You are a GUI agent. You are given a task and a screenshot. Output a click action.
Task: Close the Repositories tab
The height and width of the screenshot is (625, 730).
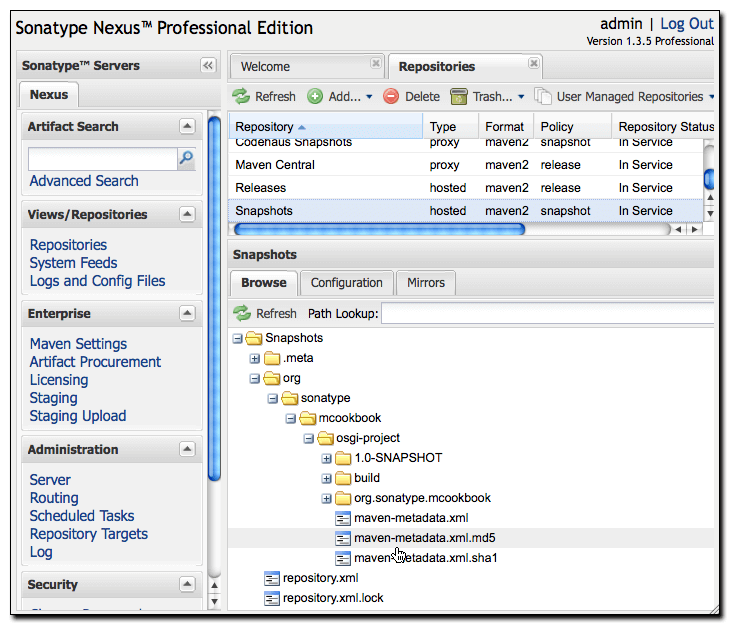[534, 63]
